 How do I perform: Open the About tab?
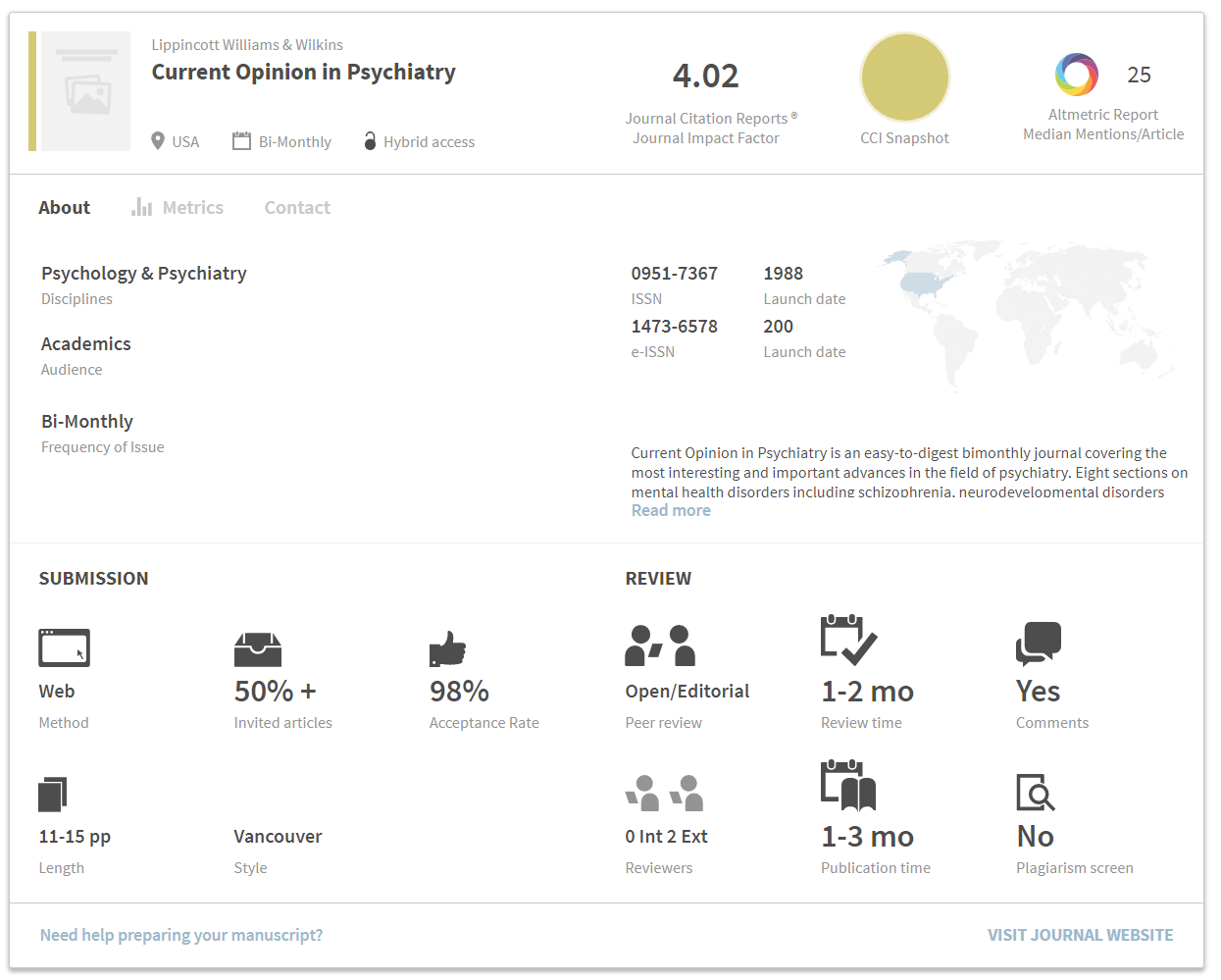[x=65, y=207]
